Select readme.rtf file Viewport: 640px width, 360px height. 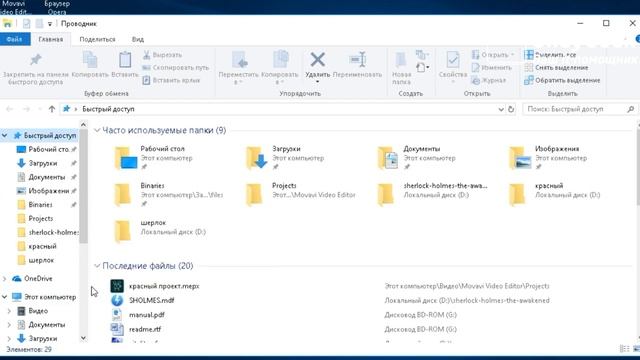point(145,329)
